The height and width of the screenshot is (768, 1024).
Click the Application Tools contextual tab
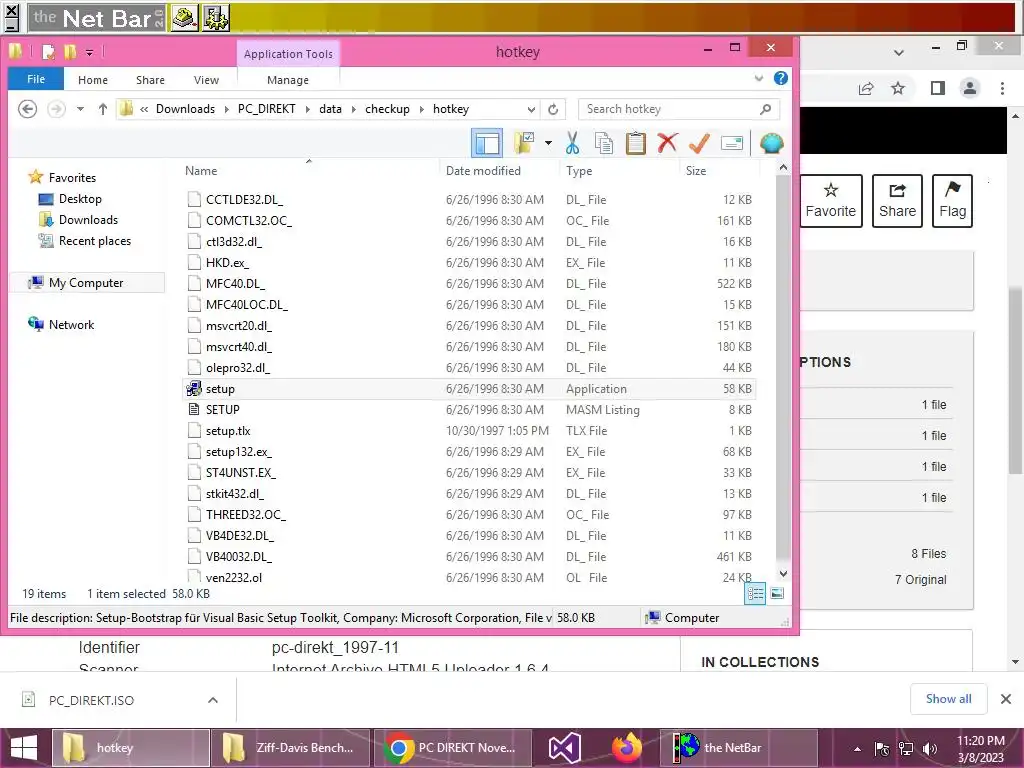point(288,54)
